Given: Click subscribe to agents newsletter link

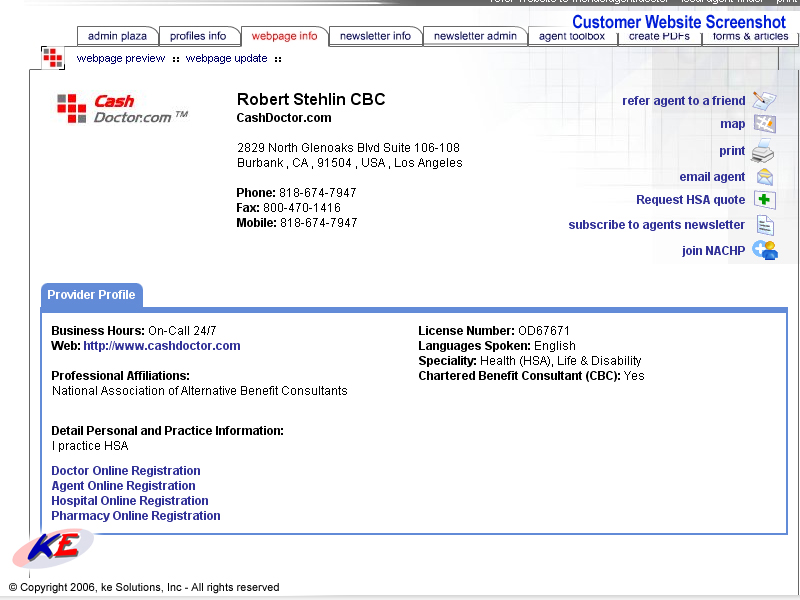Looking at the screenshot, I should [x=657, y=225].
